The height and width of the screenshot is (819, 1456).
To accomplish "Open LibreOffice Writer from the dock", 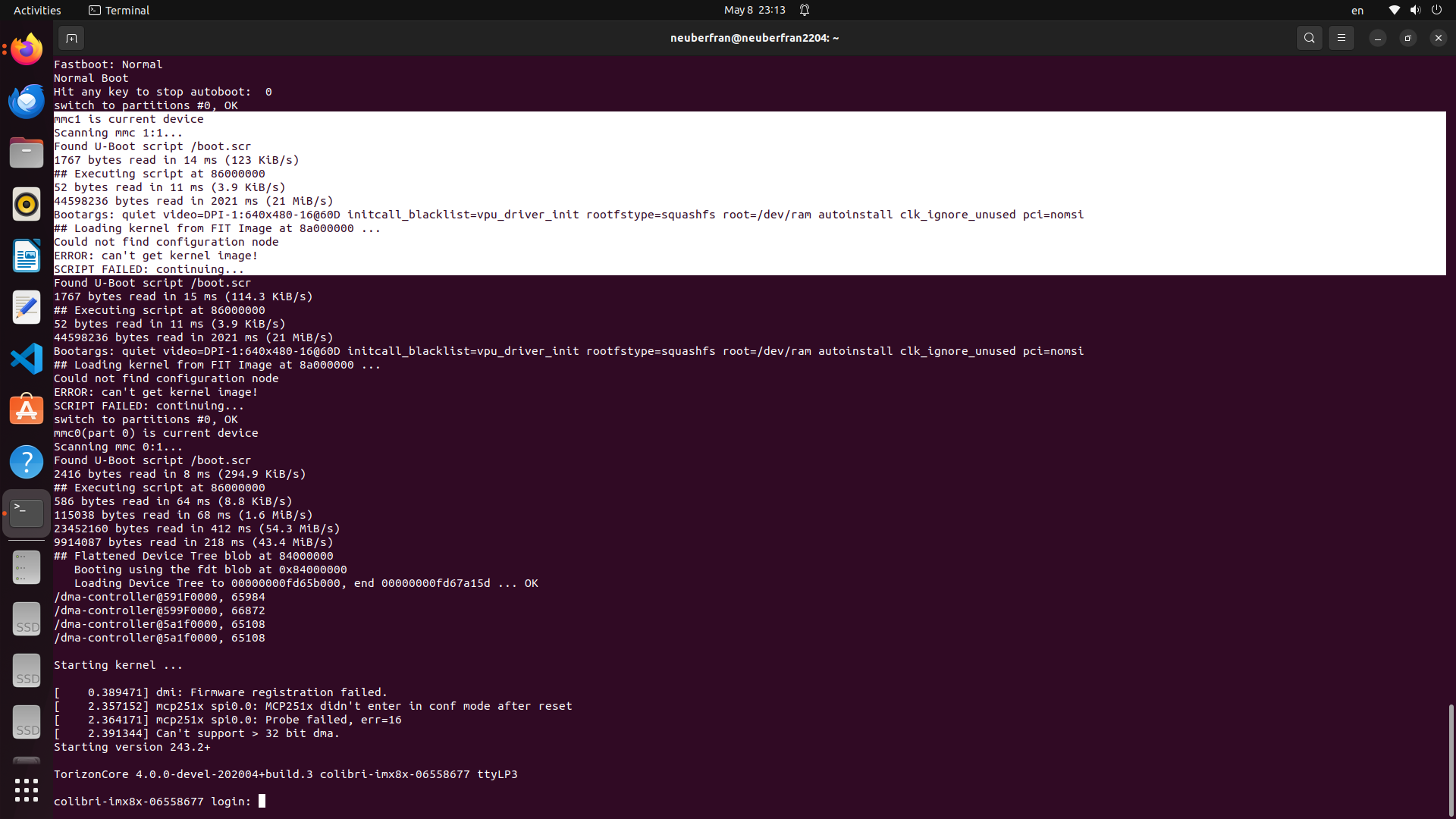I will coord(27,256).
